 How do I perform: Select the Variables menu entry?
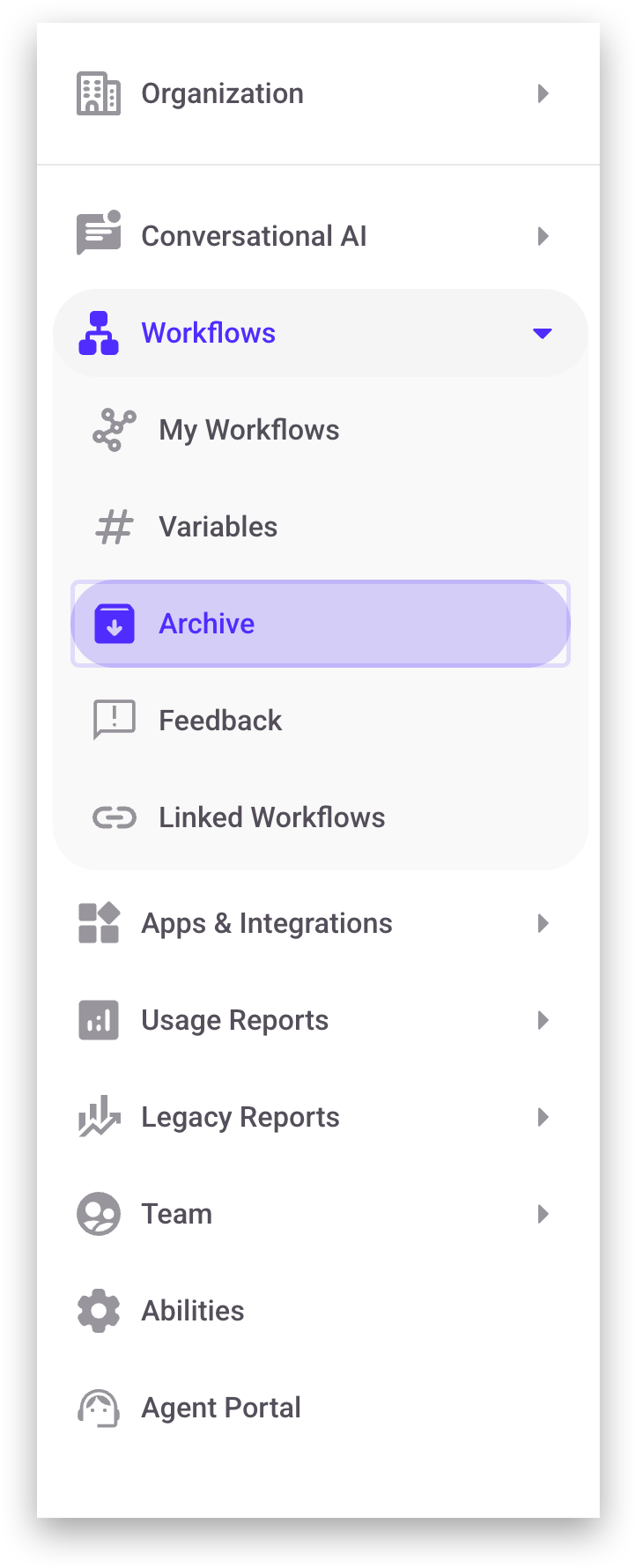coord(218,527)
